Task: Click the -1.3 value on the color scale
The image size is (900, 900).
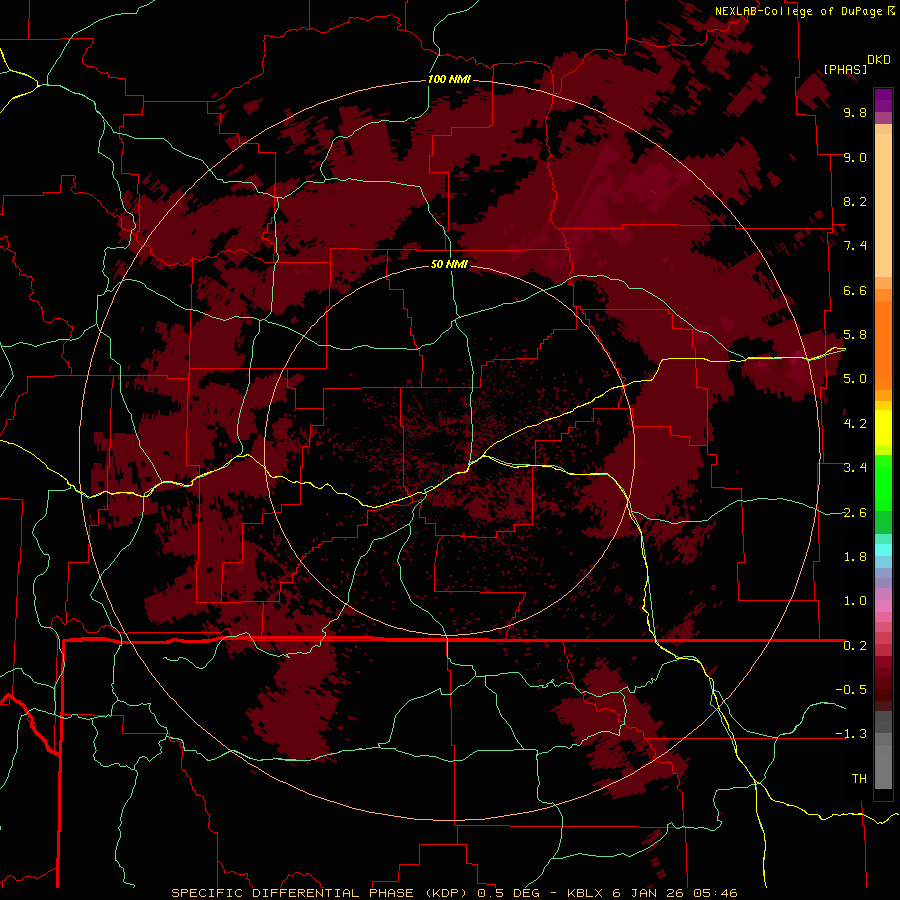Action: coord(851,734)
